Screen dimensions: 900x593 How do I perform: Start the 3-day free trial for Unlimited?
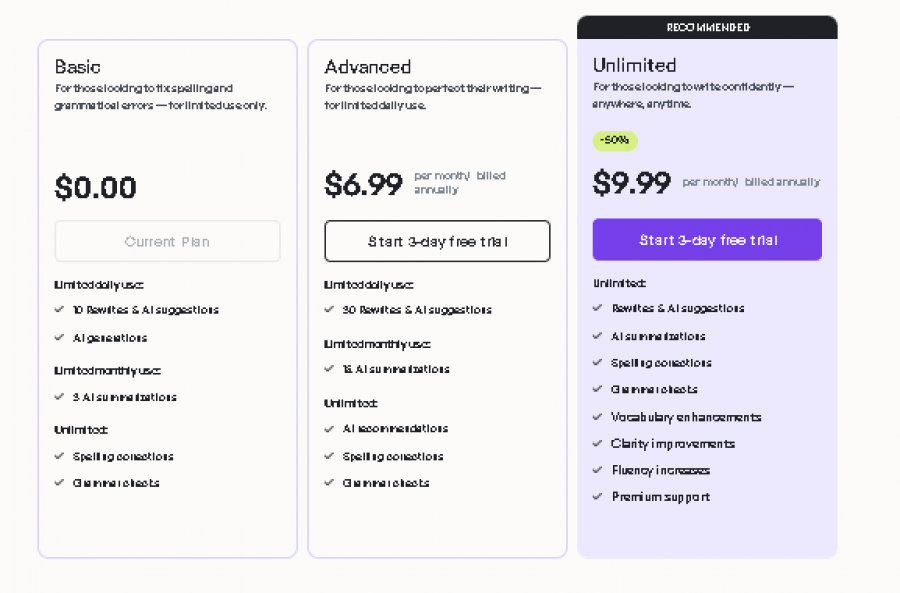(707, 239)
